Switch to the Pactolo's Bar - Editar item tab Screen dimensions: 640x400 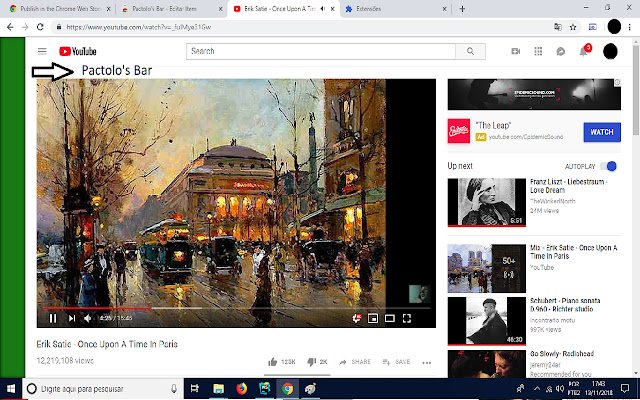[x=171, y=9]
